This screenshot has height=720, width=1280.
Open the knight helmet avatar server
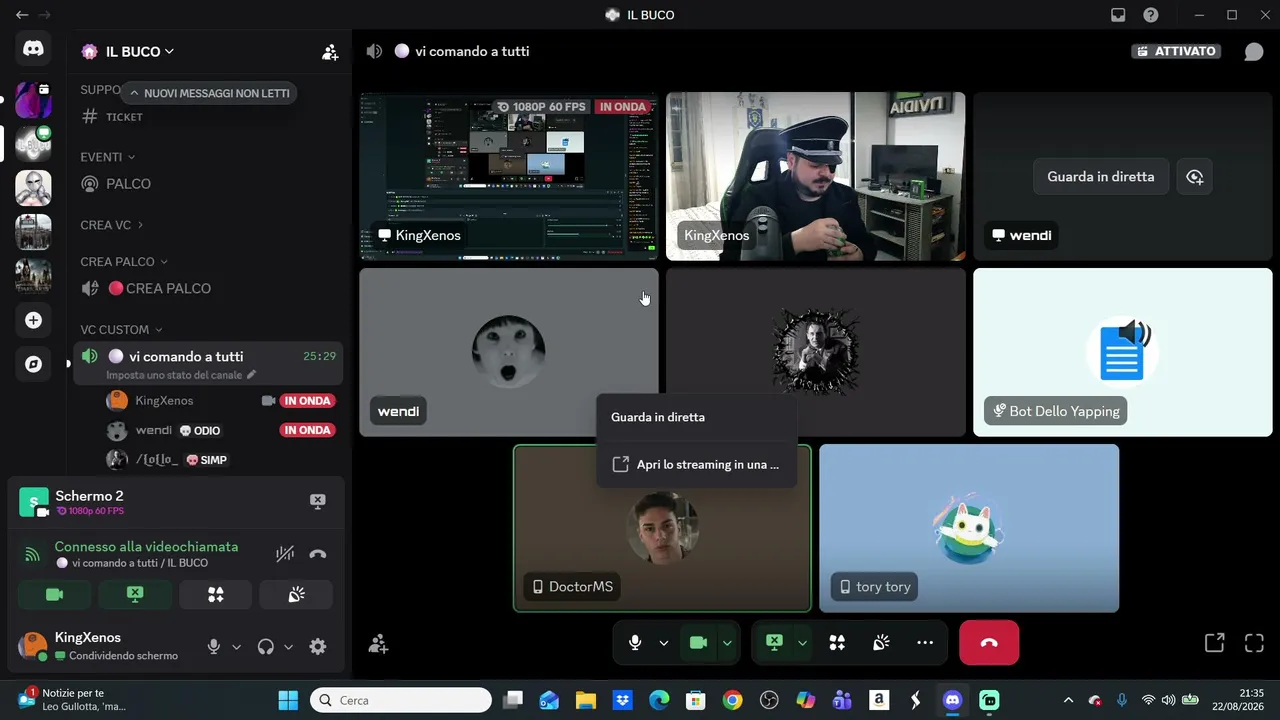click(33, 188)
